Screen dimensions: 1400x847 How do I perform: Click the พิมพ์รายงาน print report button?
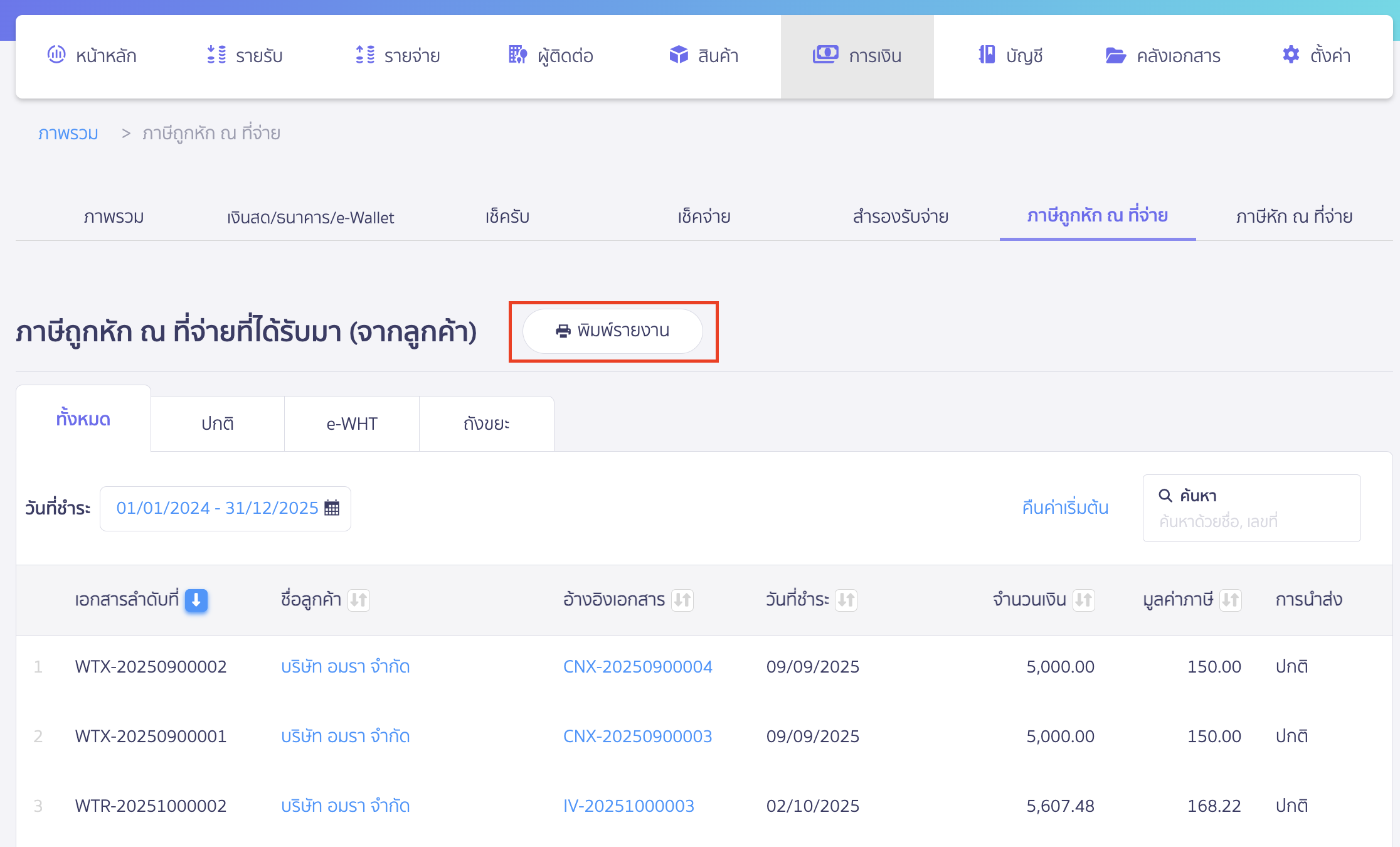click(613, 331)
